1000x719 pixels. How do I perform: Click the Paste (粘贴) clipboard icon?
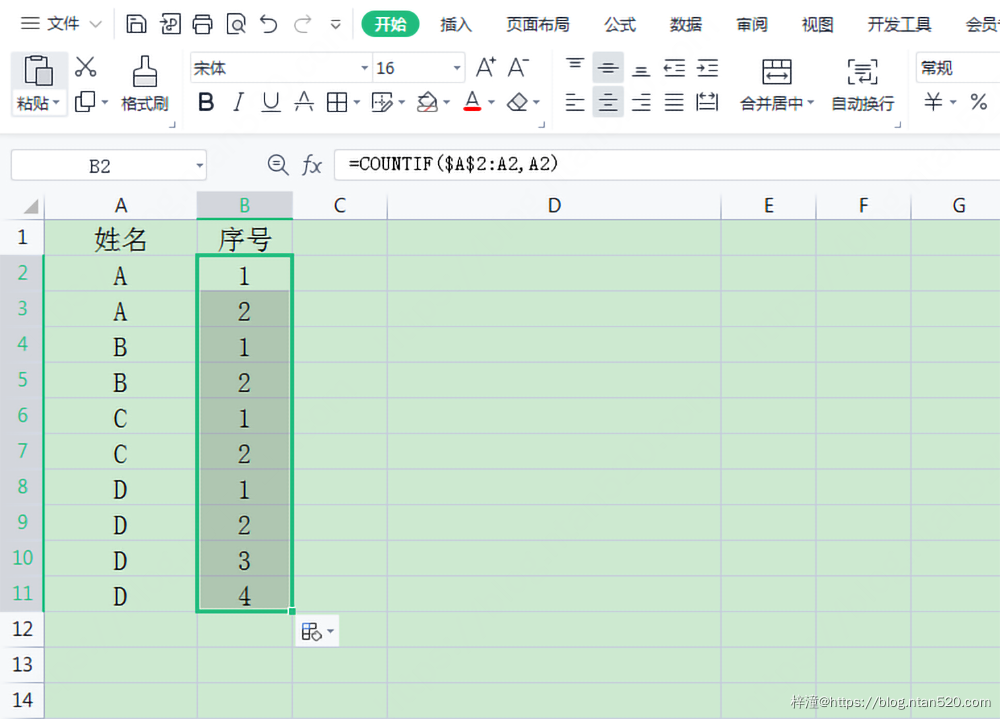click(38, 71)
